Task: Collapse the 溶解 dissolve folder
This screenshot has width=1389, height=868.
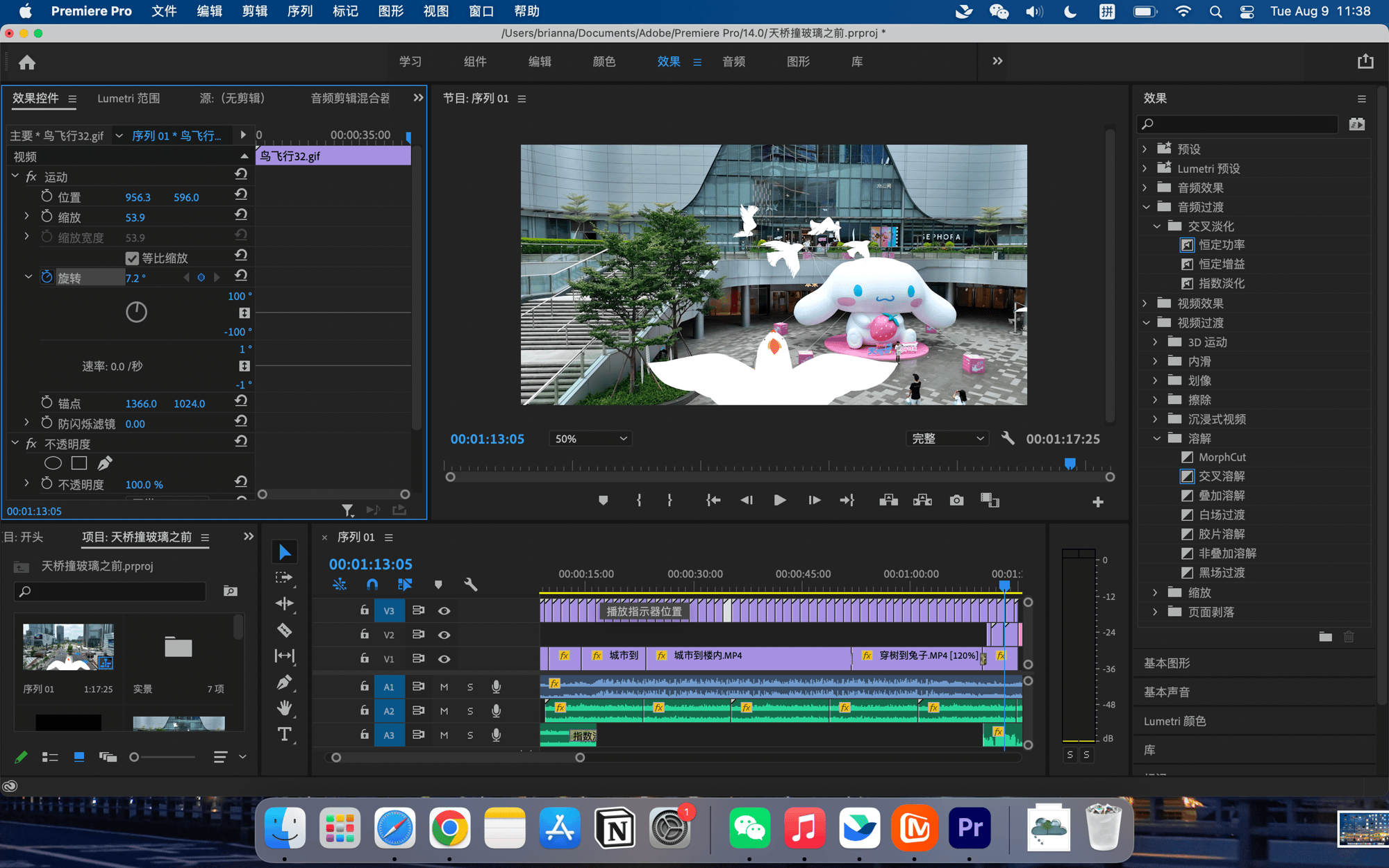Action: coord(1156,438)
